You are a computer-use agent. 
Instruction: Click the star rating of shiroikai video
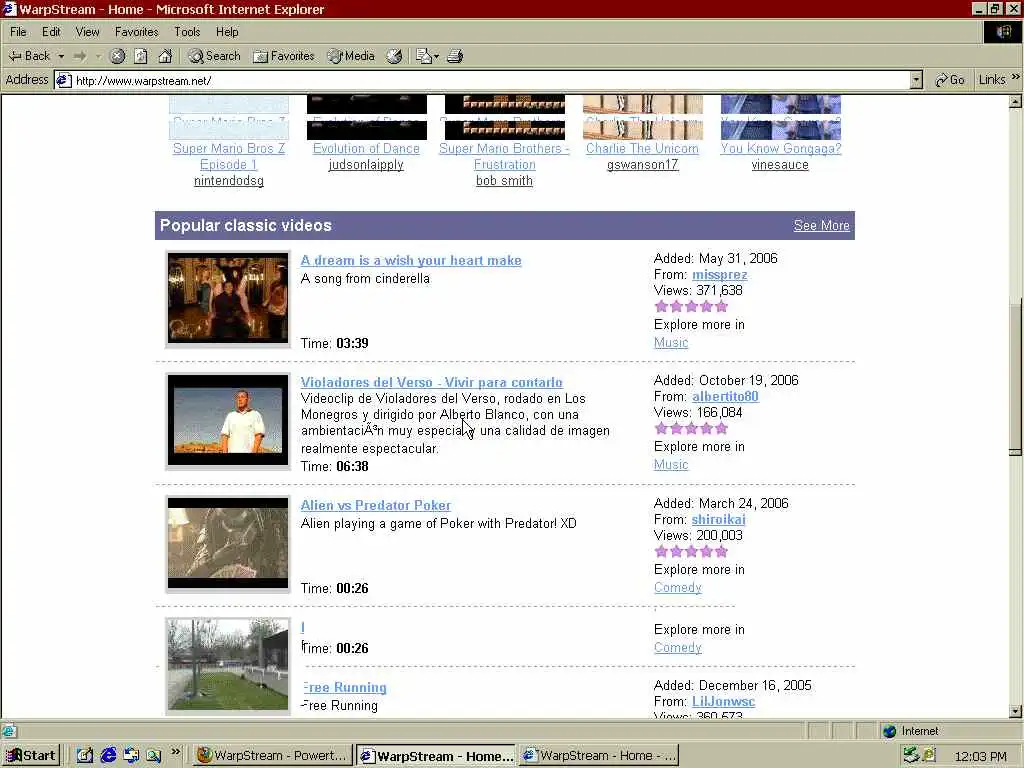pos(691,552)
